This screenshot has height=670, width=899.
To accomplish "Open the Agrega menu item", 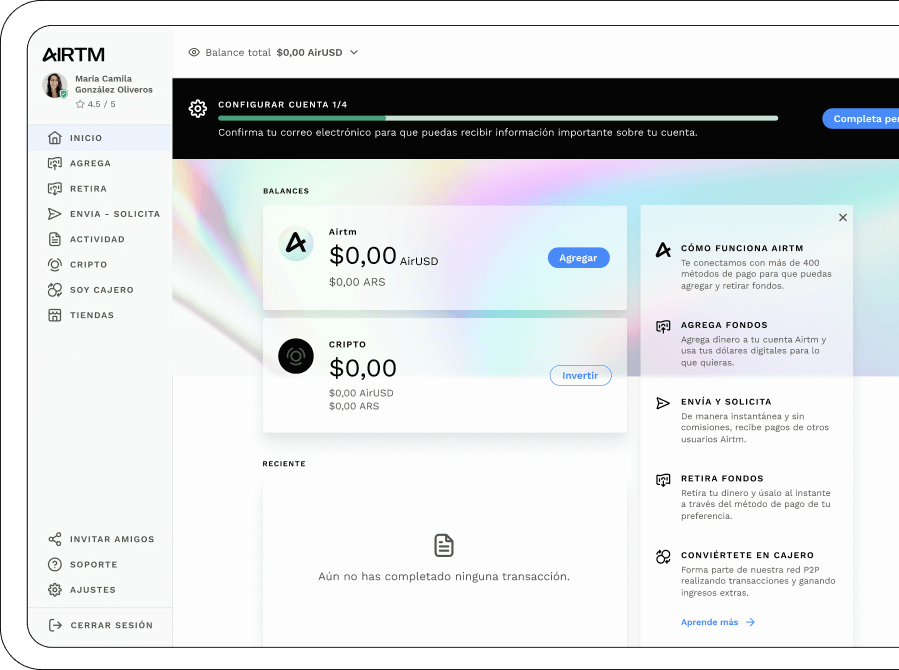I will 90,163.
